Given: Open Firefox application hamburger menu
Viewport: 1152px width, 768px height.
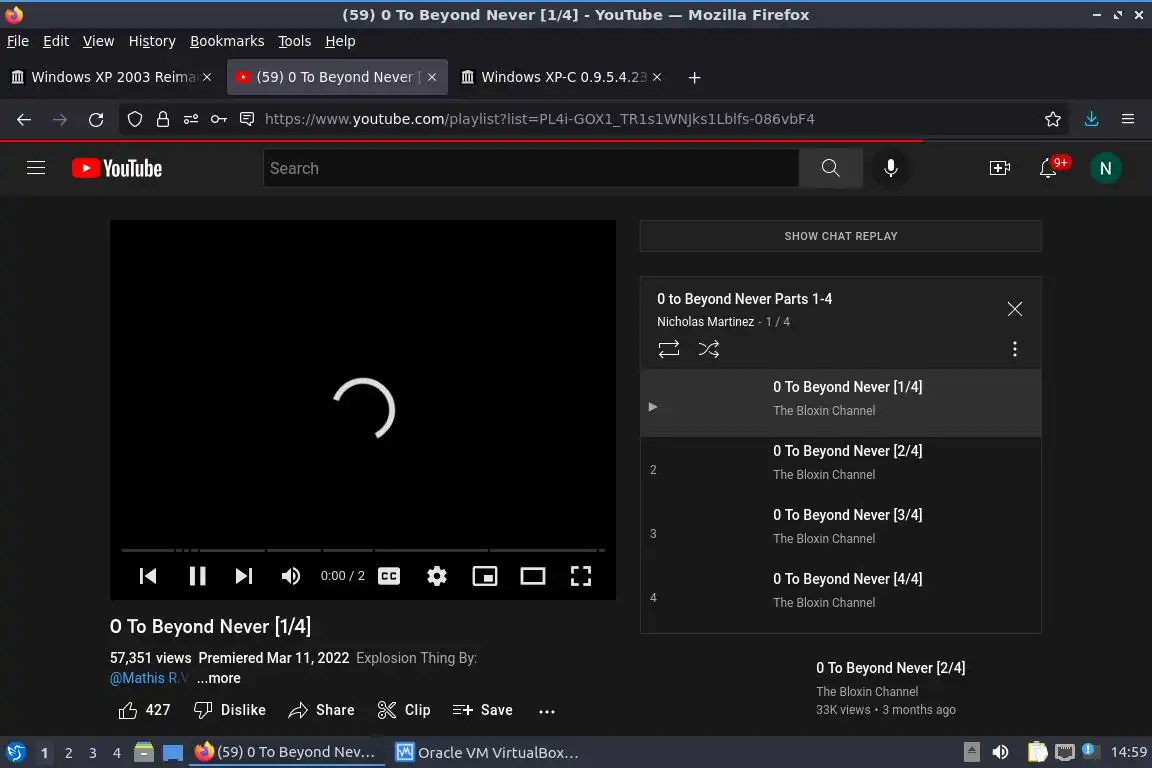Looking at the screenshot, I should click(1128, 119).
